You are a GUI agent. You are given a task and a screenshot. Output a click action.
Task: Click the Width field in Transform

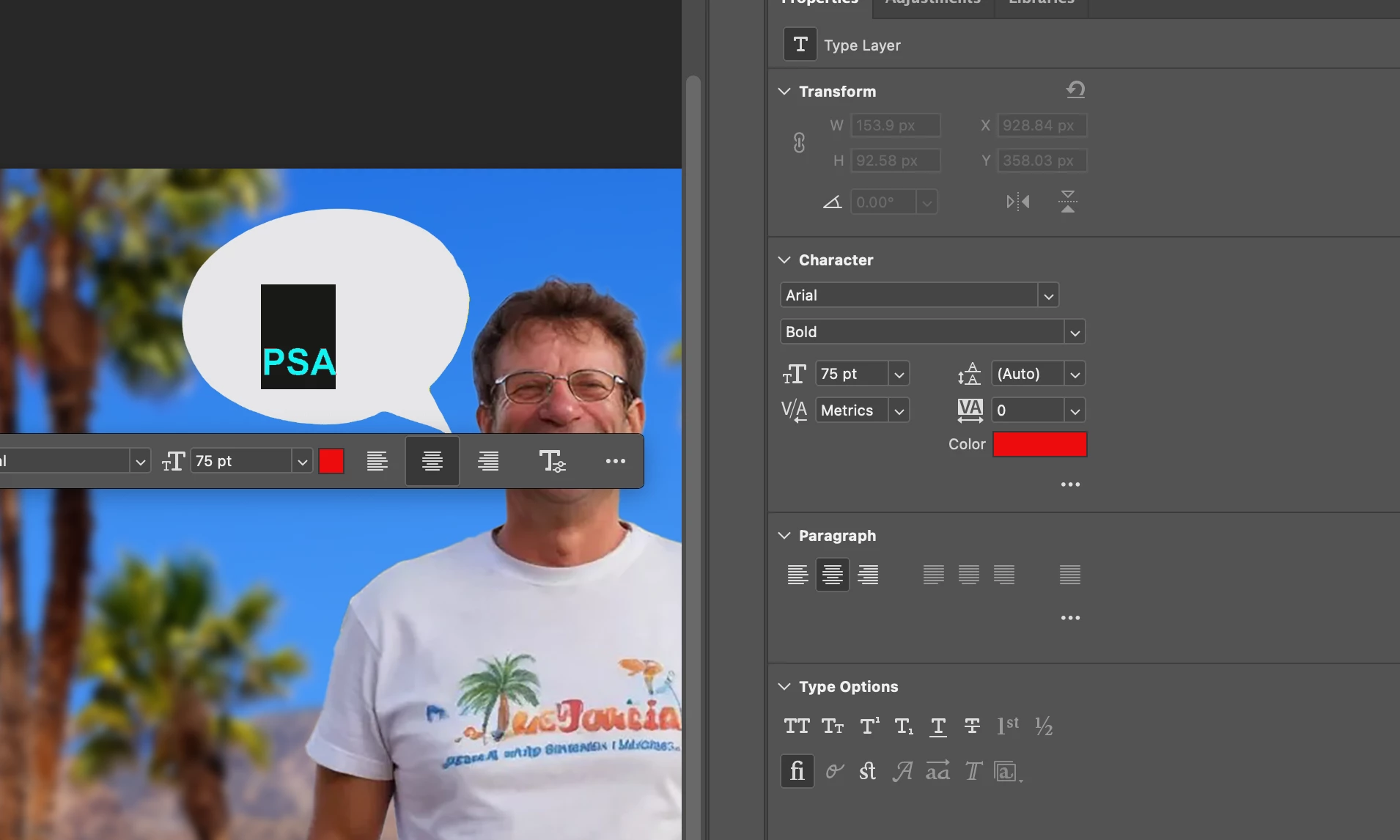(x=896, y=125)
